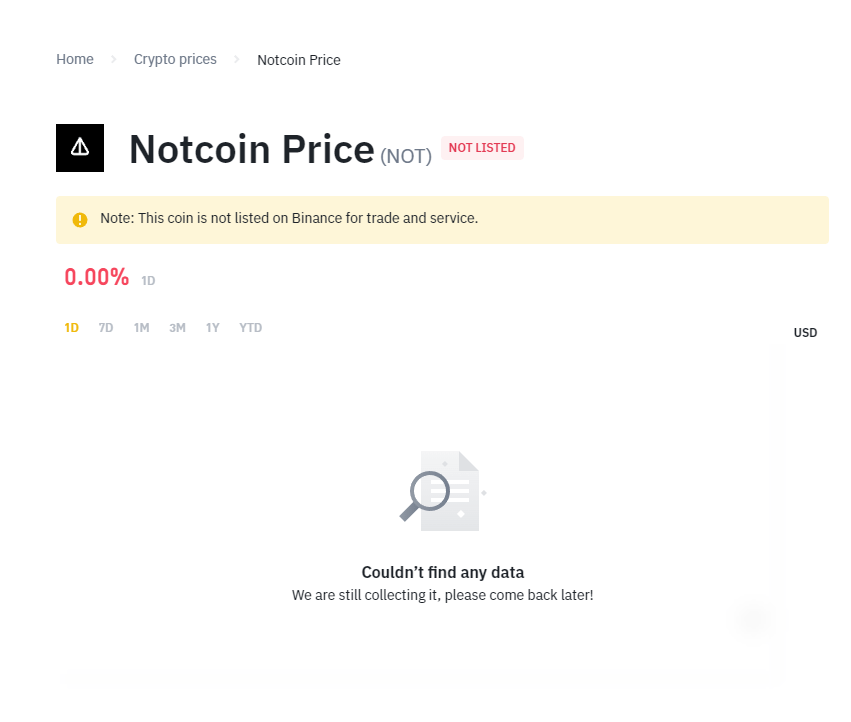851x722 pixels.
Task: Click the not listed on Binance note text
Action: 289,218
